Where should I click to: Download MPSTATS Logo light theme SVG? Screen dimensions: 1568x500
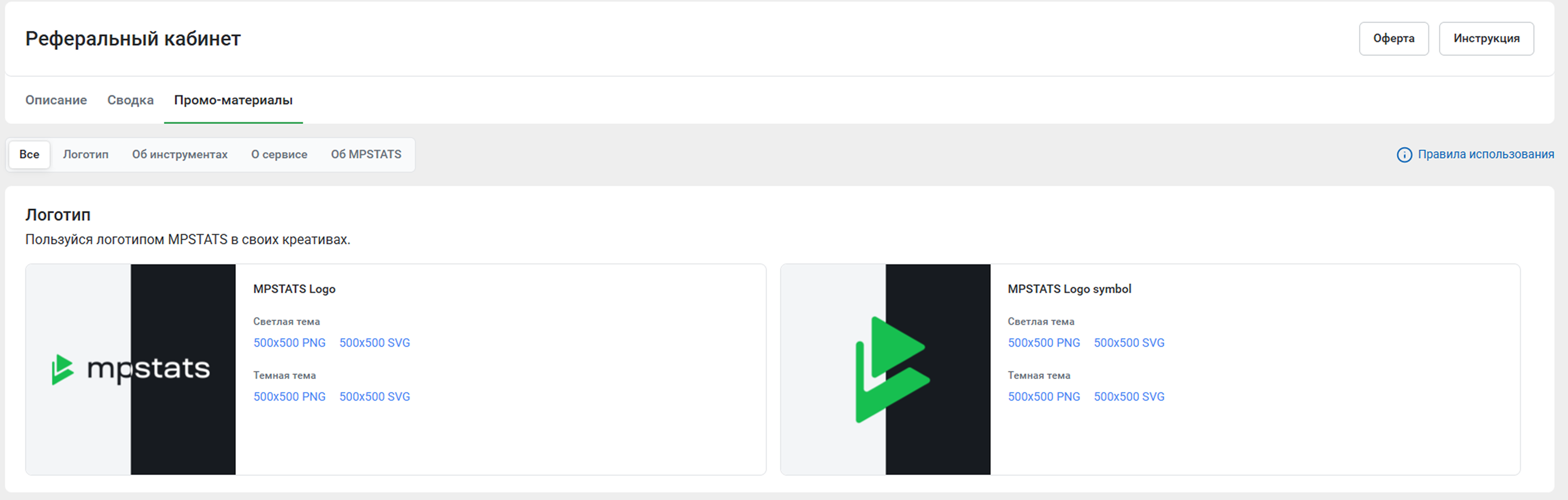[x=375, y=343]
